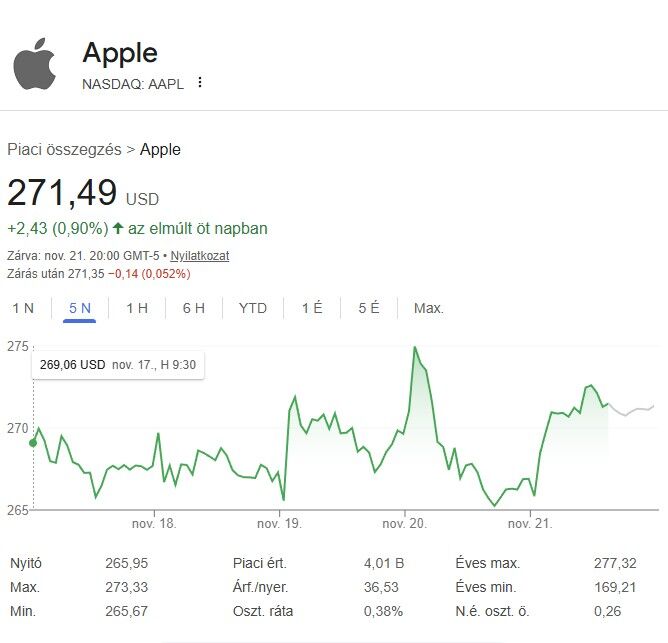Click the 269,06 USD chart tooltip
The width and height of the screenshot is (668, 643).
pyautogui.click(x=118, y=365)
